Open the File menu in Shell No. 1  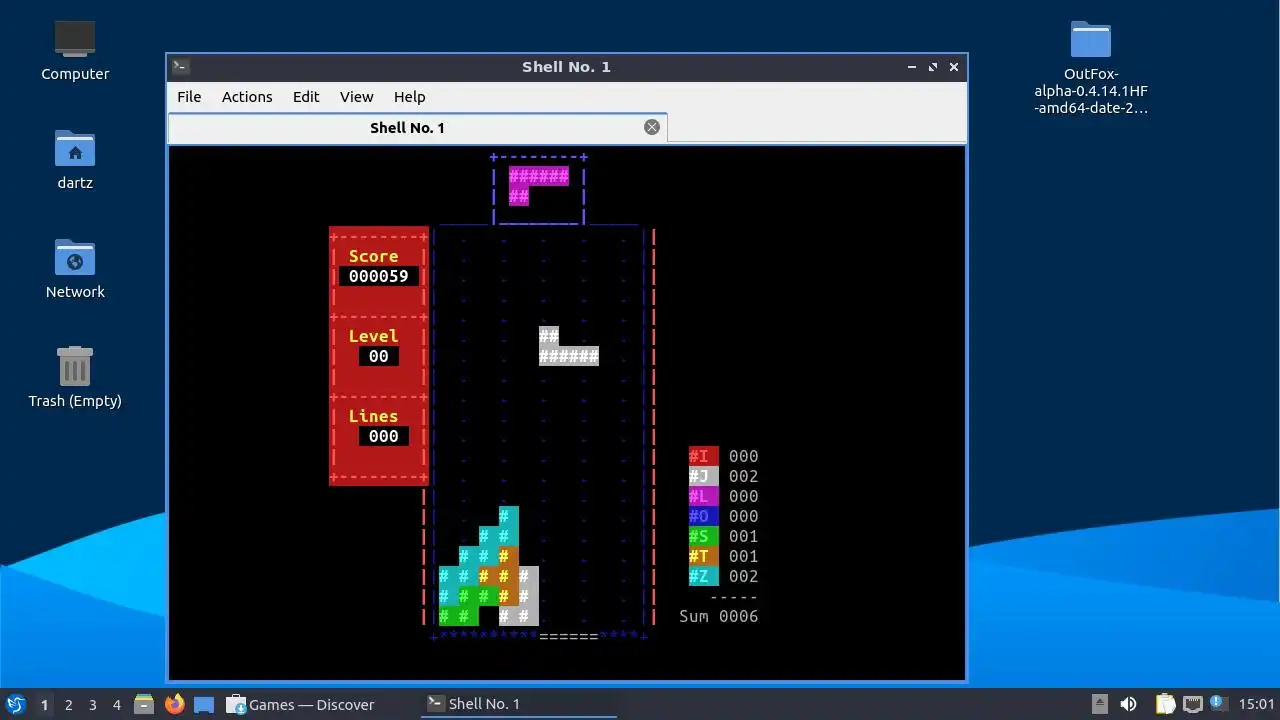click(x=189, y=97)
